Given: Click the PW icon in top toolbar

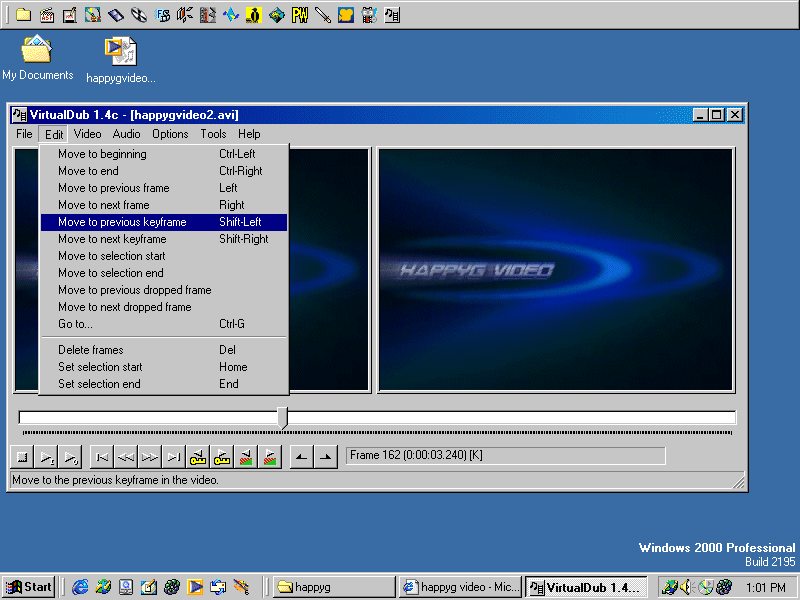Looking at the screenshot, I should 300,15.
